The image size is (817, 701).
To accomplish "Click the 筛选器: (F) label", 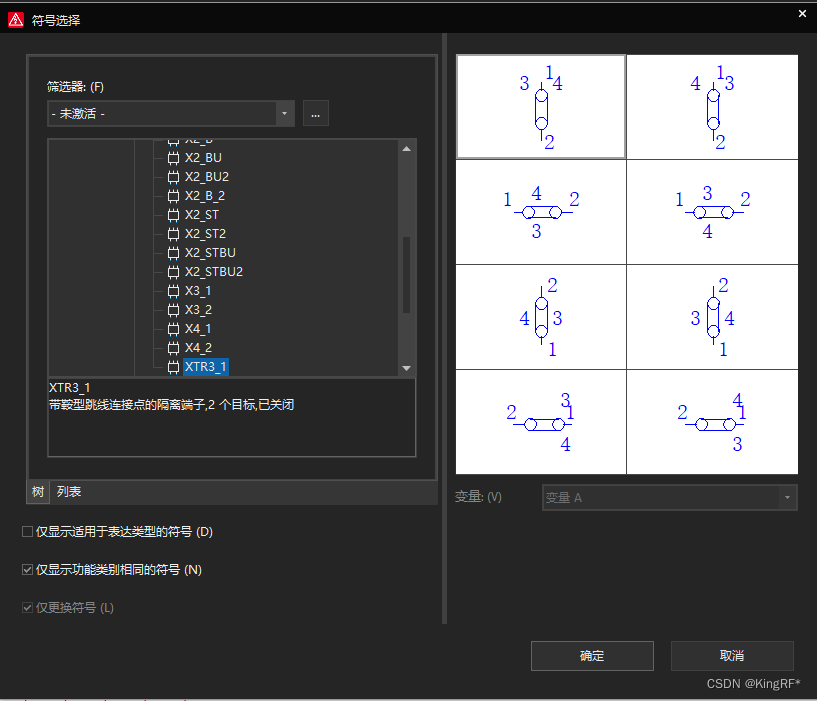I will (x=76, y=87).
